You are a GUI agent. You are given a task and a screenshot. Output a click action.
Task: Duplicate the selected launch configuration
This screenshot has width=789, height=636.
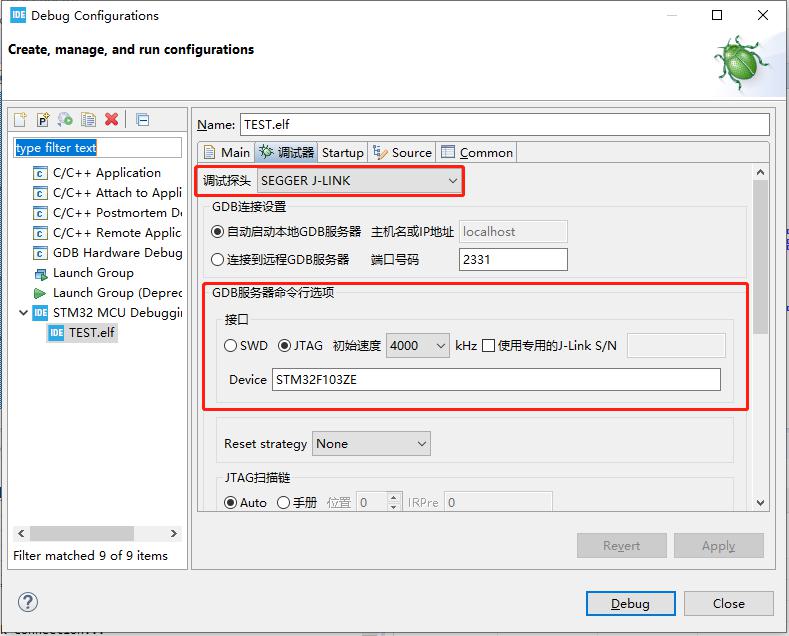tap(89, 120)
